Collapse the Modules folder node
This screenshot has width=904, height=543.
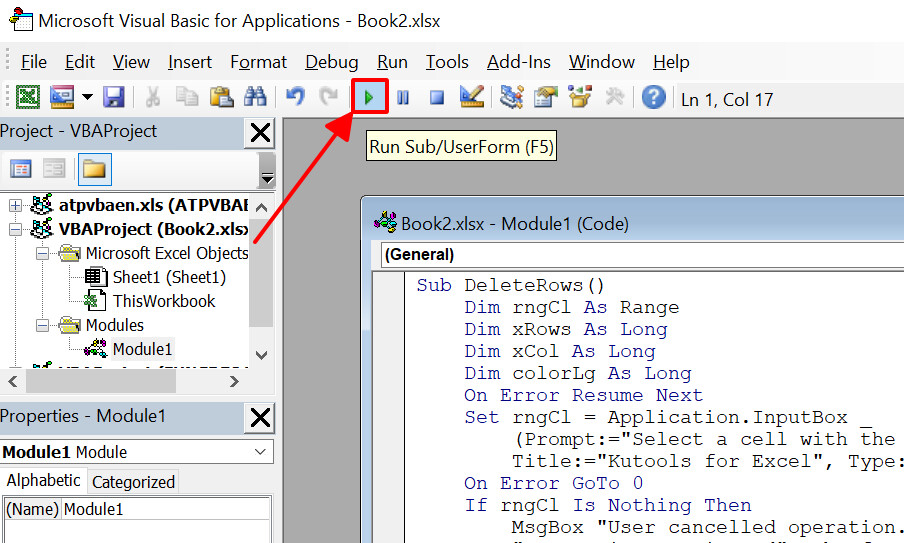point(42,326)
